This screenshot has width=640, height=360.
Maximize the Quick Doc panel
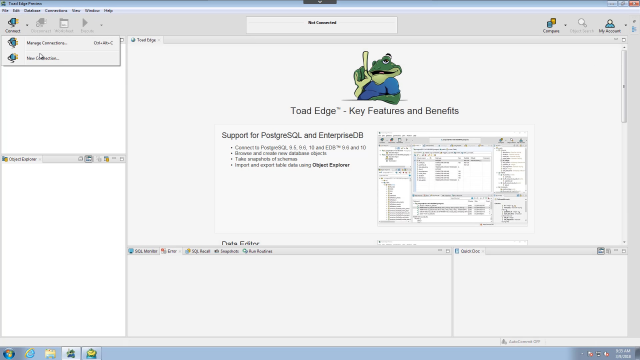click(x=624, y=251)
